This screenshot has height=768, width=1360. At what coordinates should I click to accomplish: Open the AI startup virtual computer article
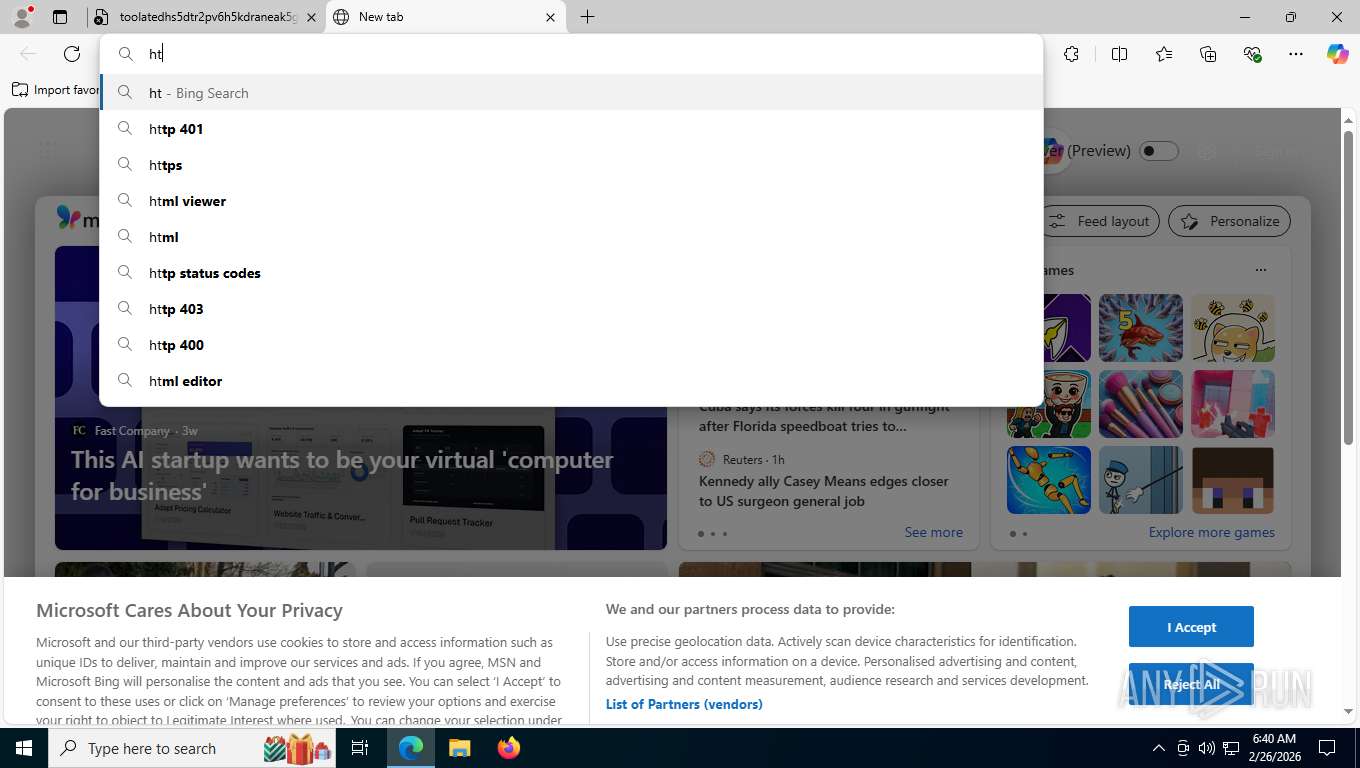coord(342,475)
